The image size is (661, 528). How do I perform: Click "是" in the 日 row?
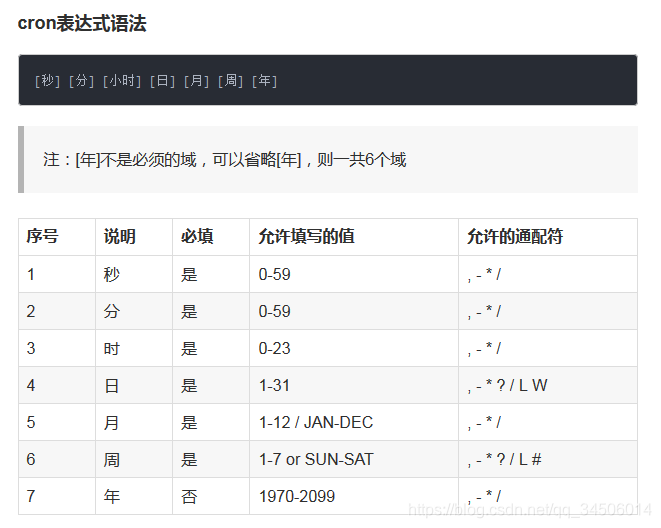[x=189, y=386]
